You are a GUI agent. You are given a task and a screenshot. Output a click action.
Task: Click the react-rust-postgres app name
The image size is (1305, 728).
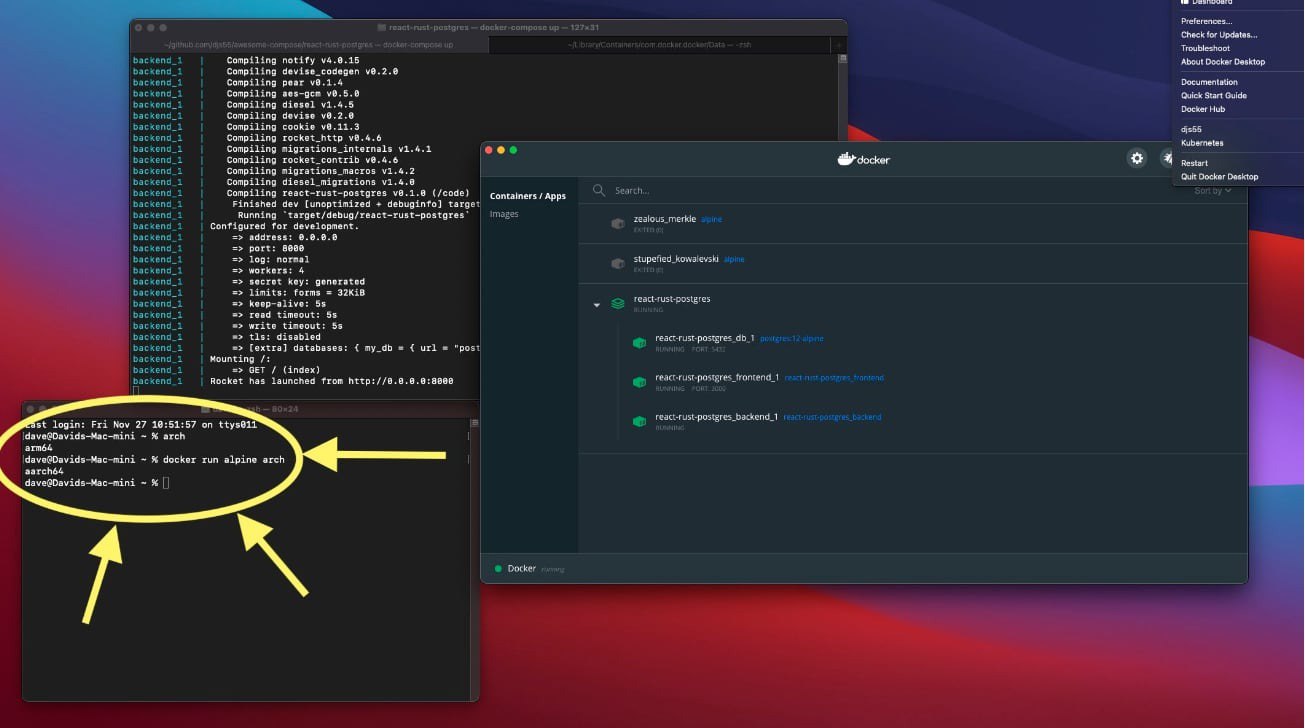(672, 299)
